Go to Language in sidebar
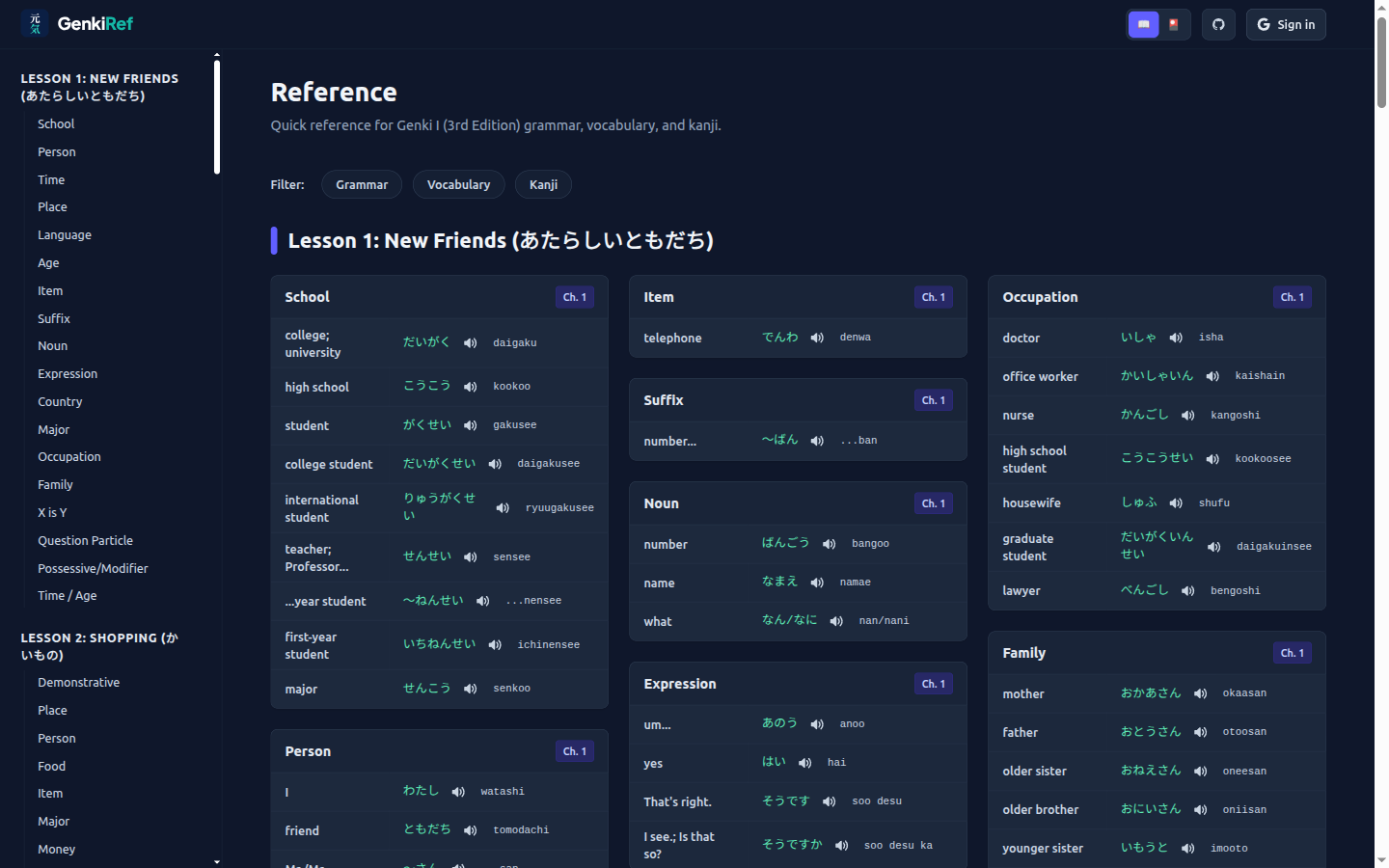 (x=65, y=235)
